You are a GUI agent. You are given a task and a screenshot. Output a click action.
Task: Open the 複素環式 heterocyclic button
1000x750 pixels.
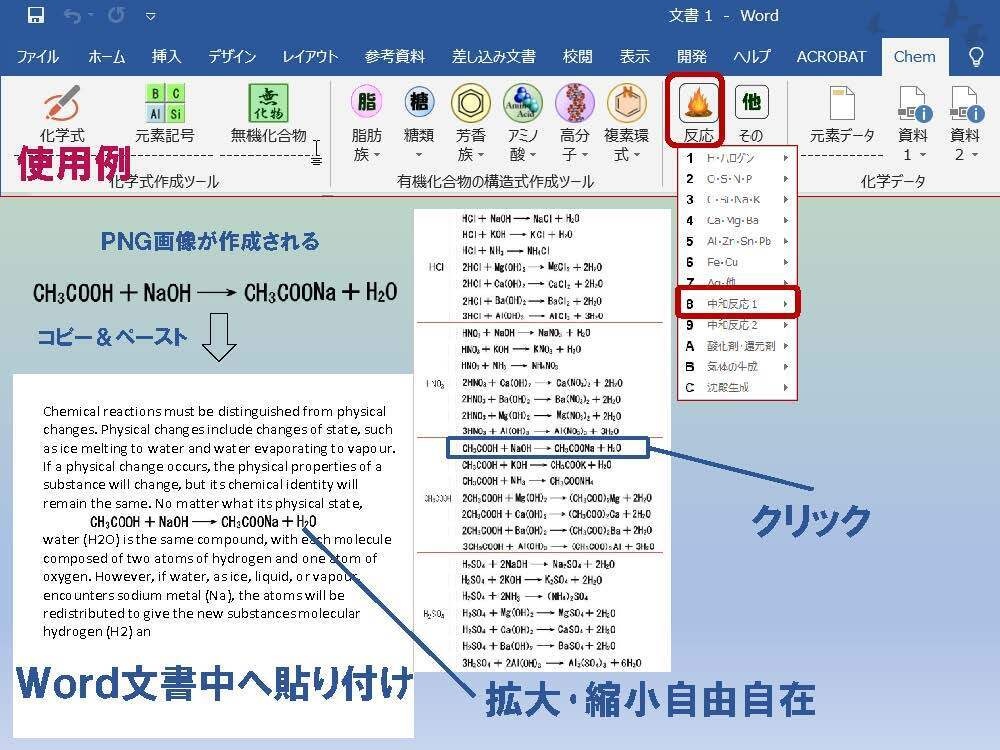pyautogui.click(x=627, y=124)
